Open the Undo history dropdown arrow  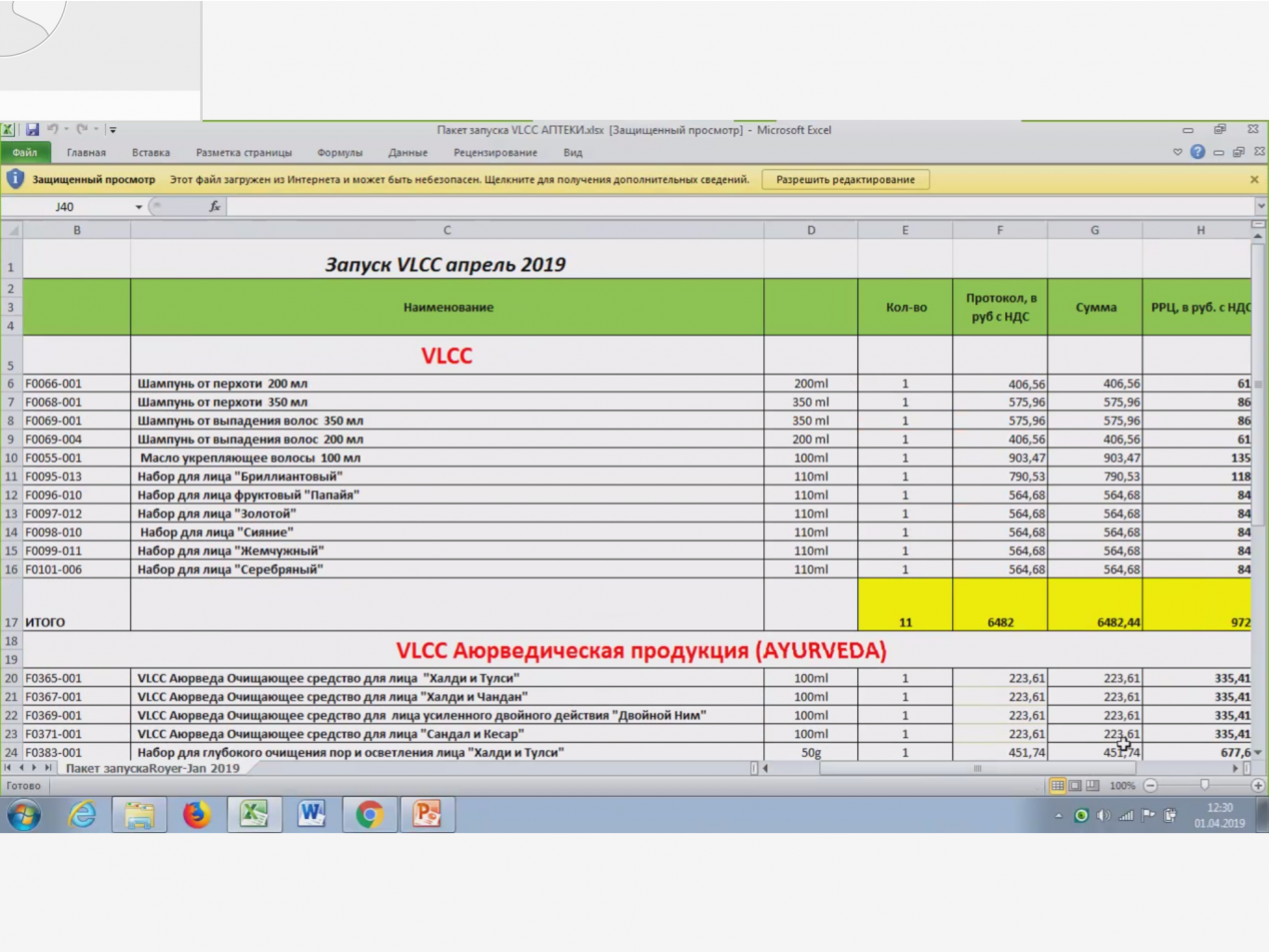[x=66, y=129]
